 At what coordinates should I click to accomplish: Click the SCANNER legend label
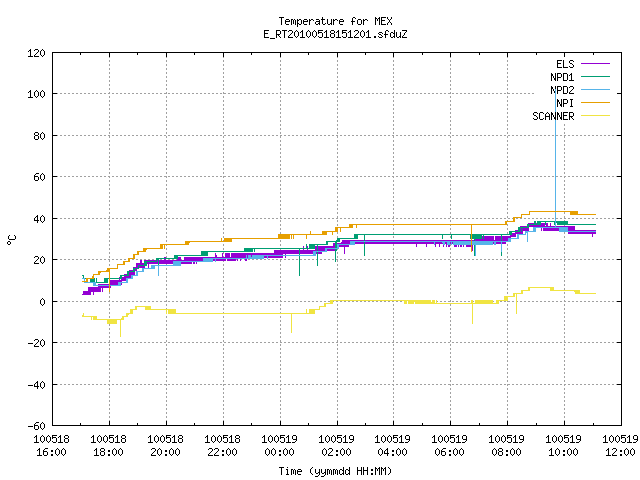553,116
